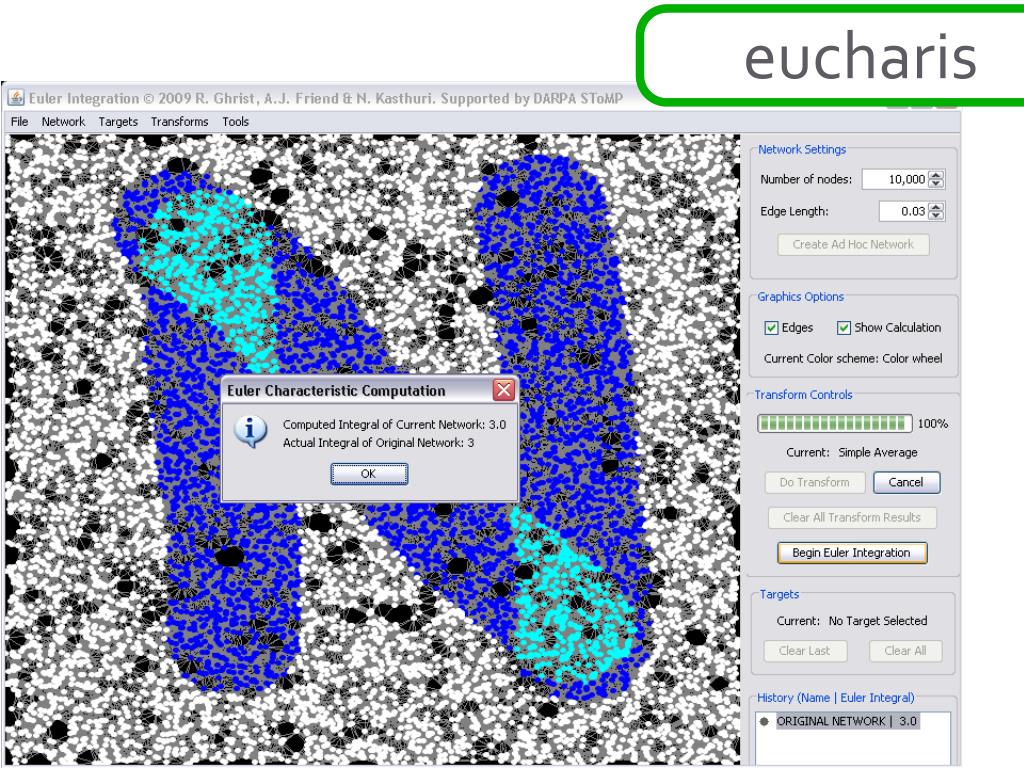The height and width of the screenshot is (768, 1024).
Task: Decrease Edge Length with down arrow
Action: click(x=936, y=216)
